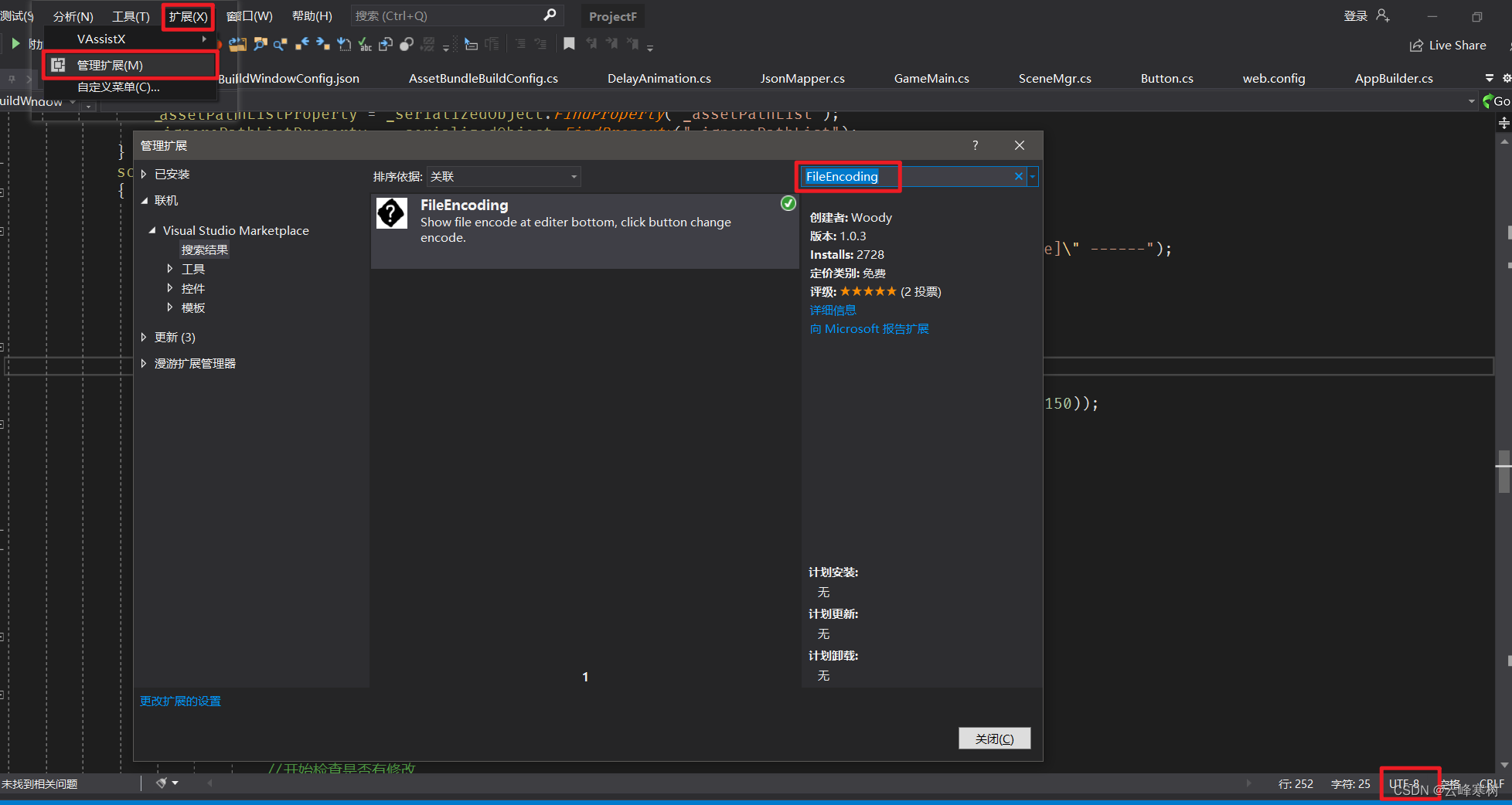Click the bookmark toggle icon in toolbar

[569, 44]
